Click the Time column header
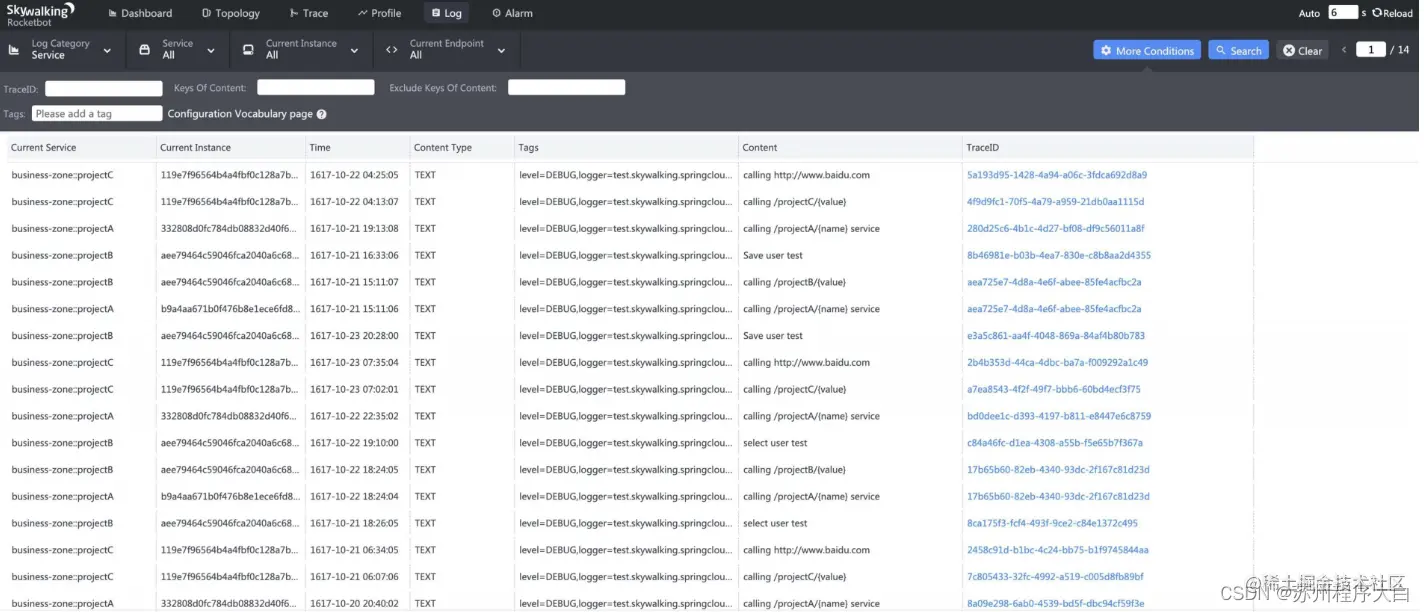 click(320, 148)
